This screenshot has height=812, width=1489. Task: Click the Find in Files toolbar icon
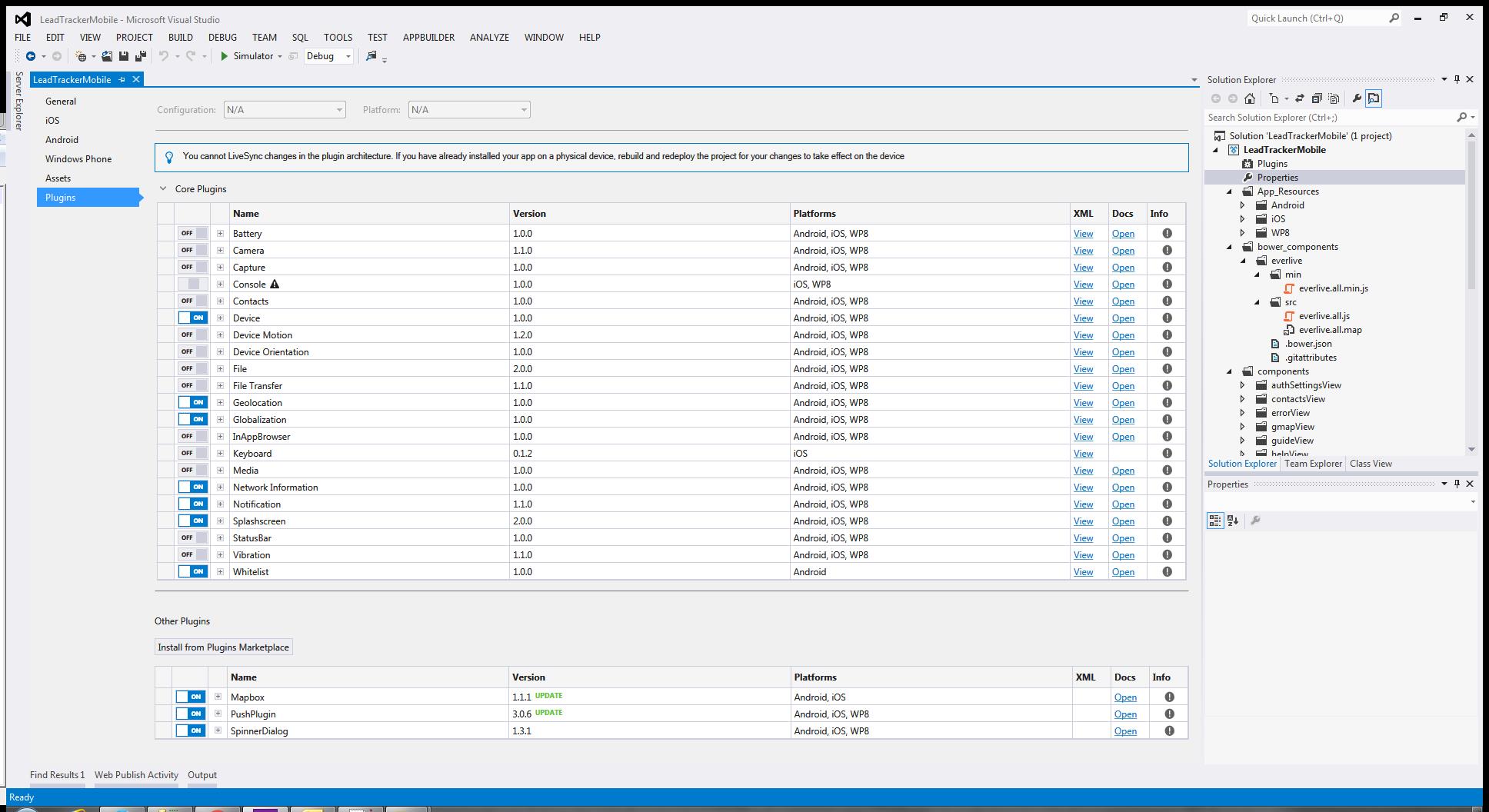[371, 56]
